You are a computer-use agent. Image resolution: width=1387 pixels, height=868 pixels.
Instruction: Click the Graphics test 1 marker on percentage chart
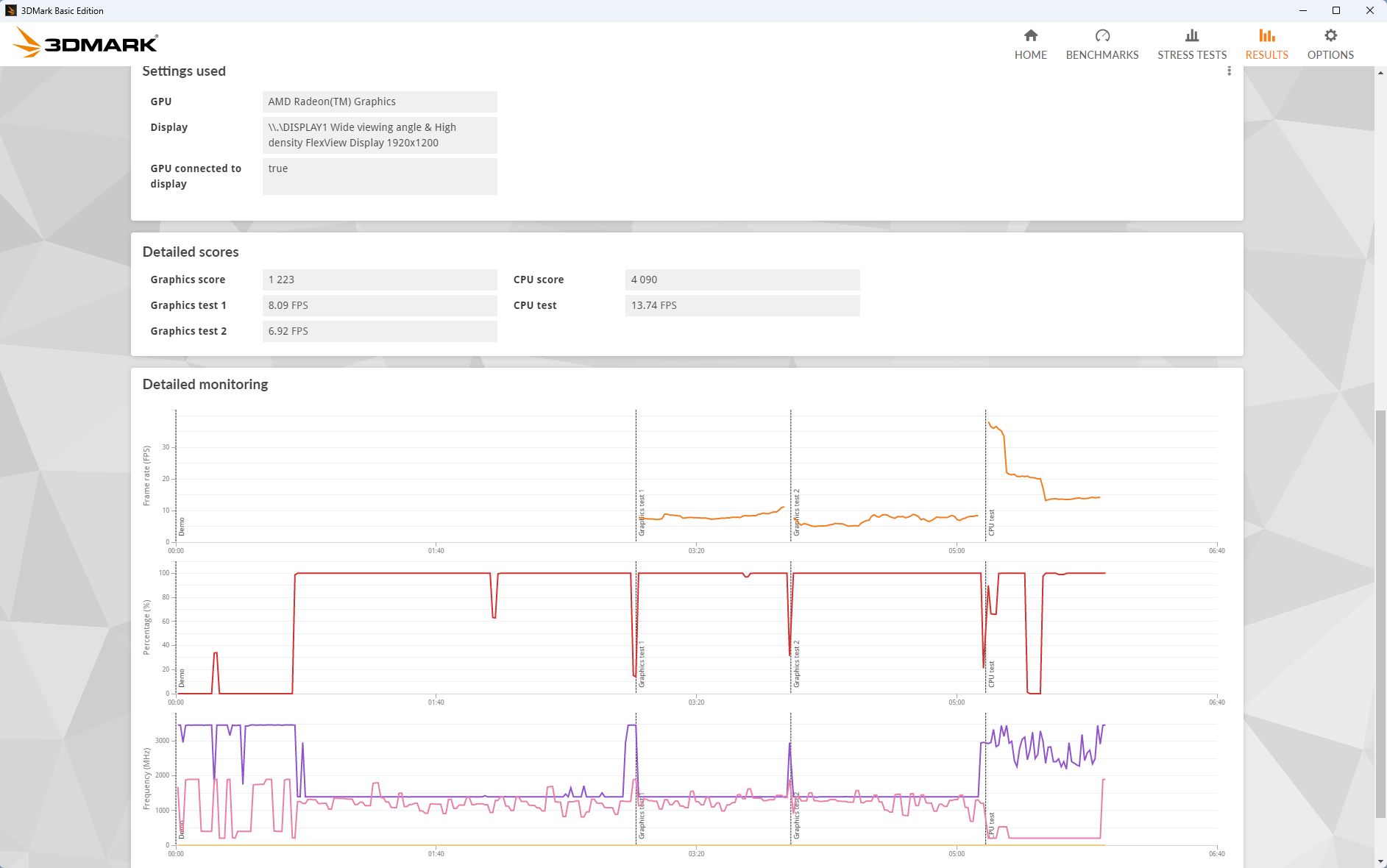pos(642,664)
